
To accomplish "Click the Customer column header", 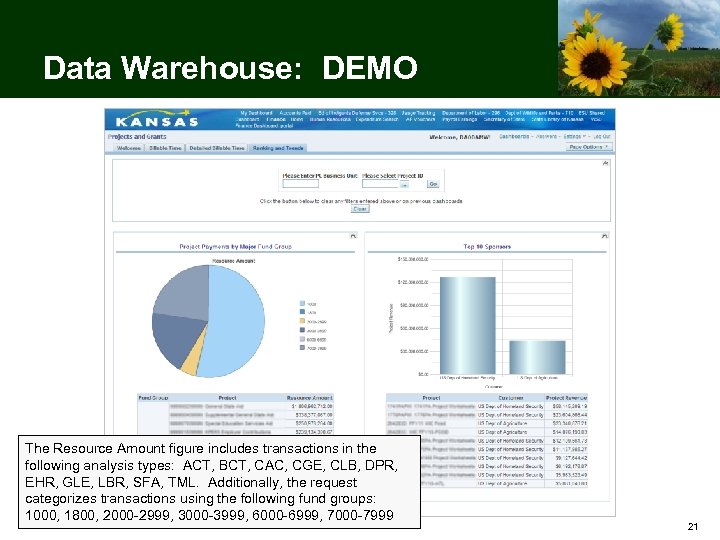I will click(x=511, y=398).
